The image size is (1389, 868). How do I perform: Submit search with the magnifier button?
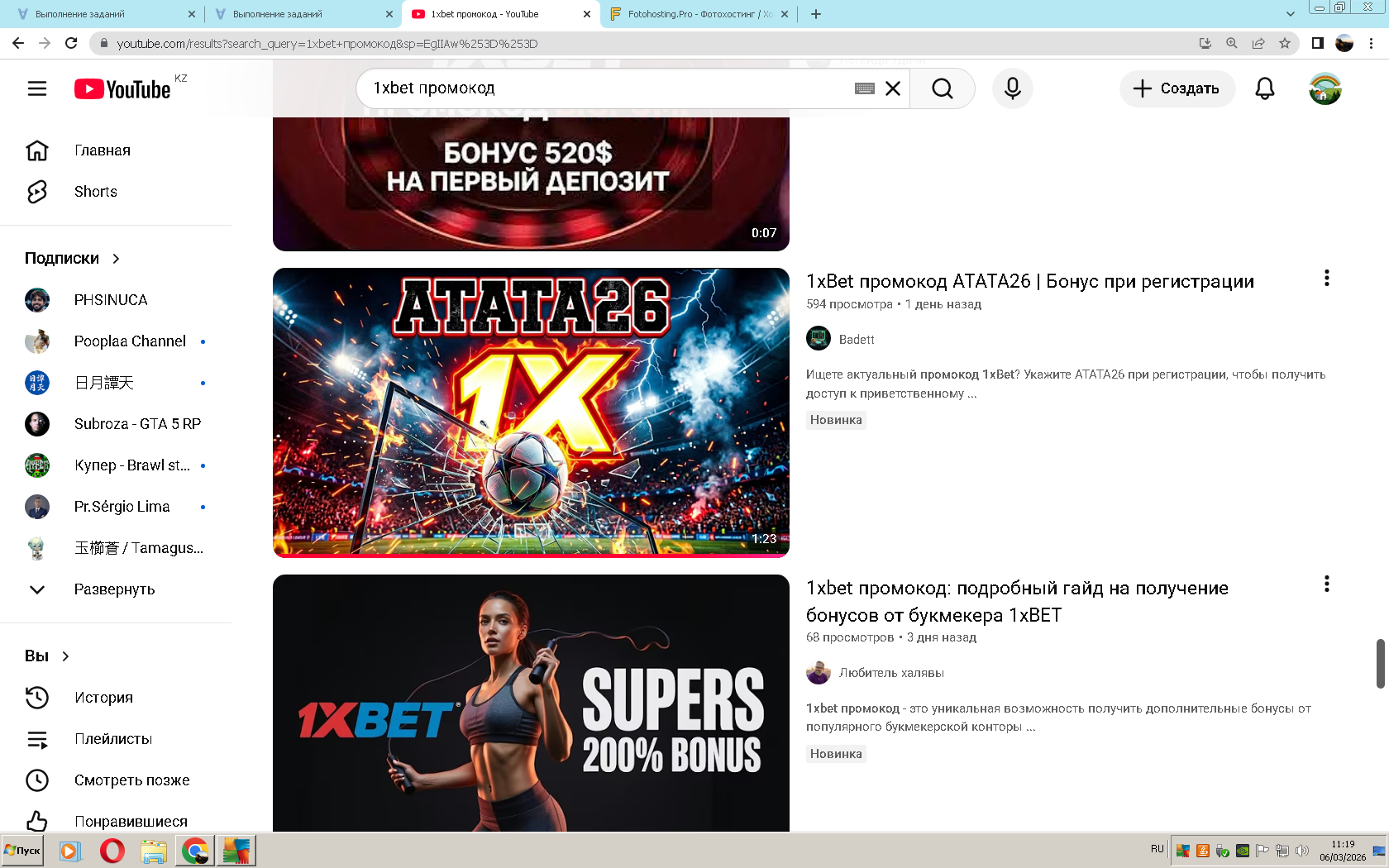pos(943,88)
